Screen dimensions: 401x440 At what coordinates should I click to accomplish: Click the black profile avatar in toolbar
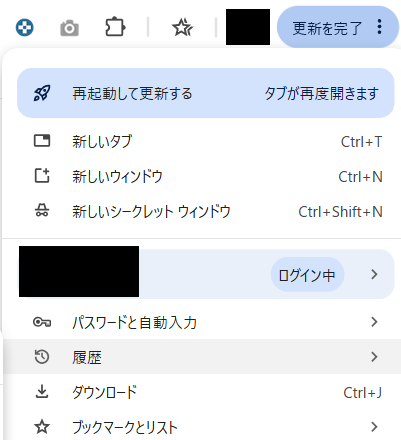248,27
